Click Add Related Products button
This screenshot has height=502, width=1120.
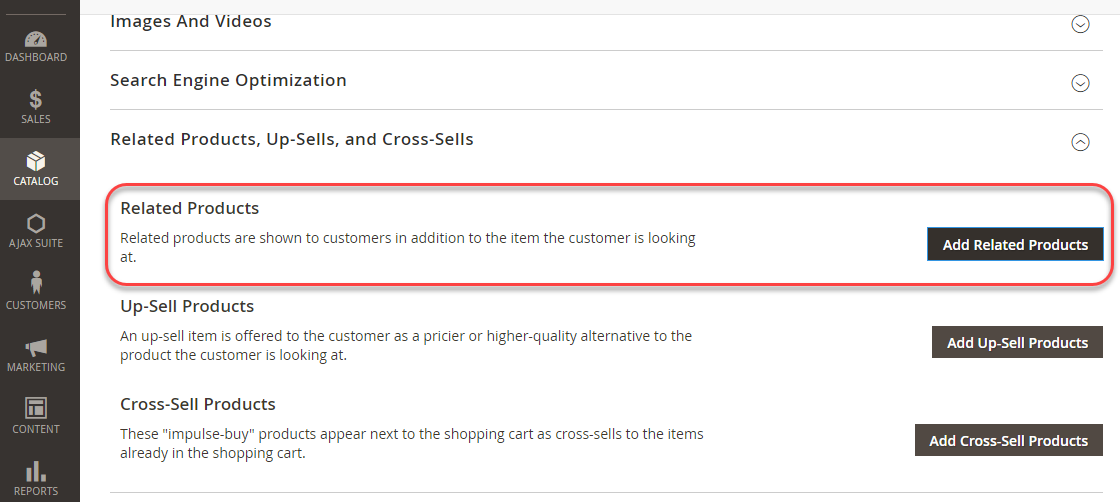1015,244
